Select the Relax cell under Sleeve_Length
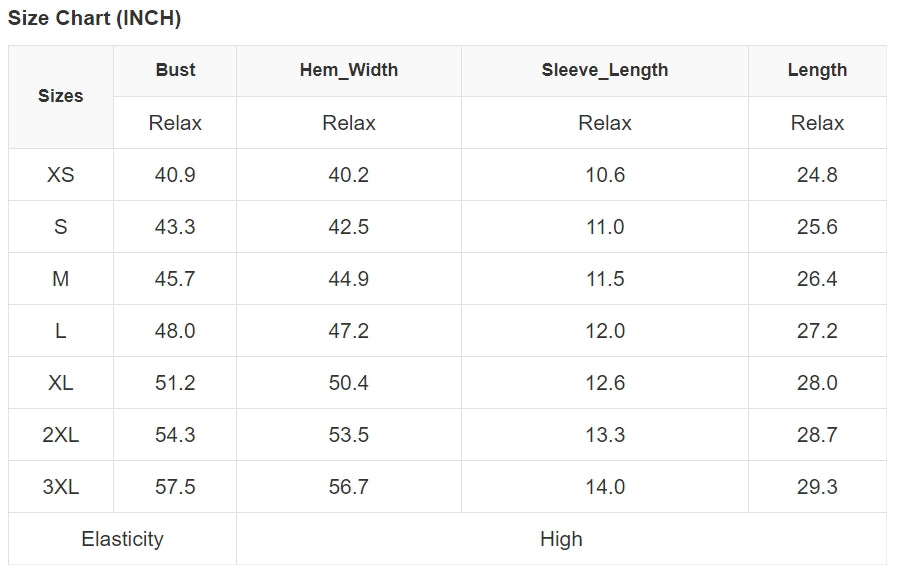The height and width of the screenshot is (577, 900). 605,123
